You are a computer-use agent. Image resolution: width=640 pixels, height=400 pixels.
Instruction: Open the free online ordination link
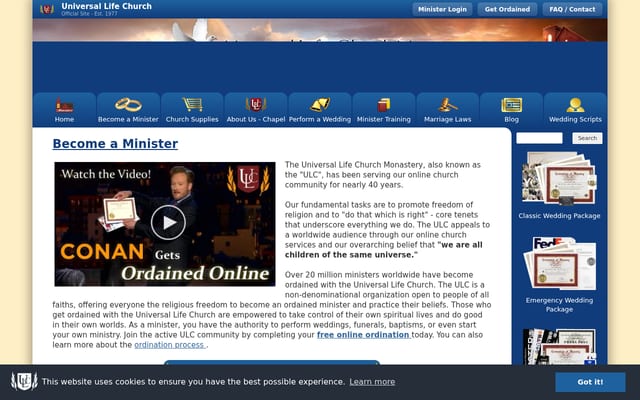(364, 335)
